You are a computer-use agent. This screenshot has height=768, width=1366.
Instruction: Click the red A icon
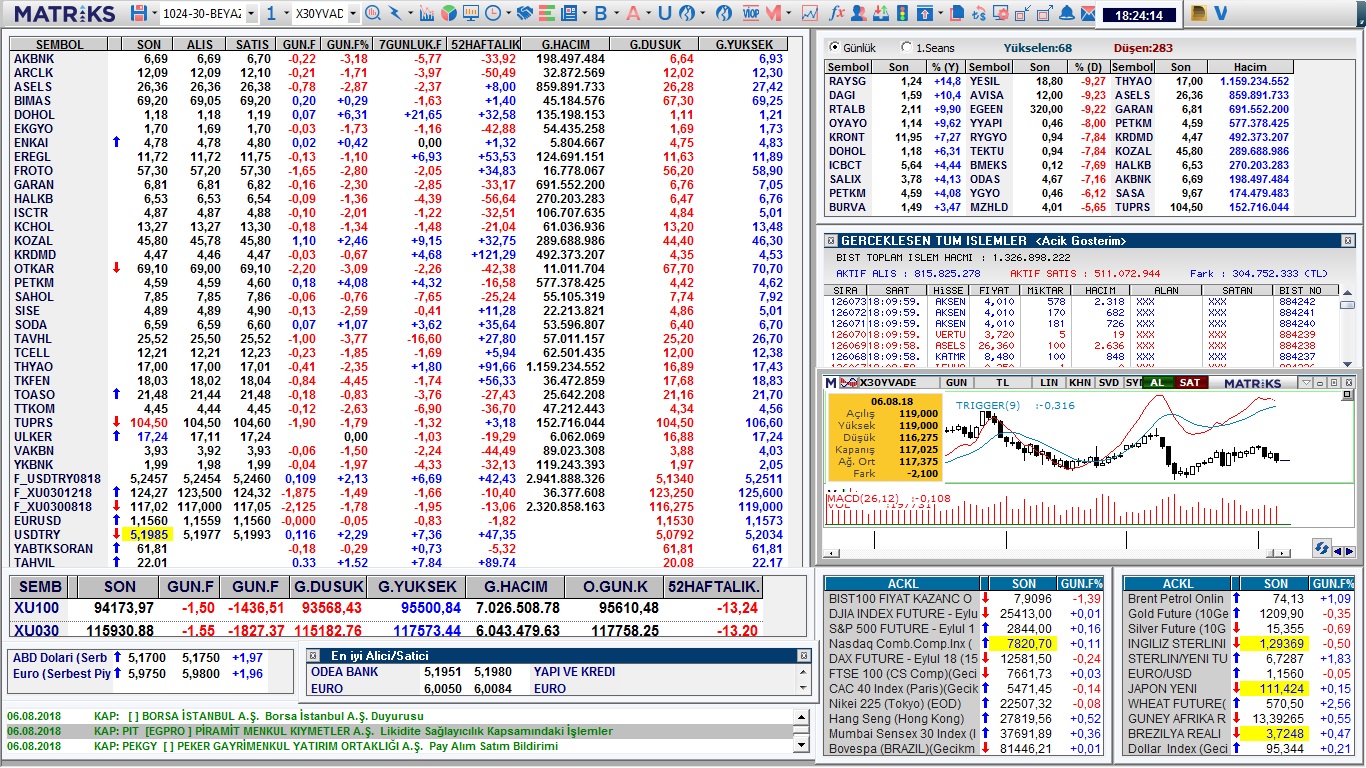pyautogui.click(x=632, y=13)
